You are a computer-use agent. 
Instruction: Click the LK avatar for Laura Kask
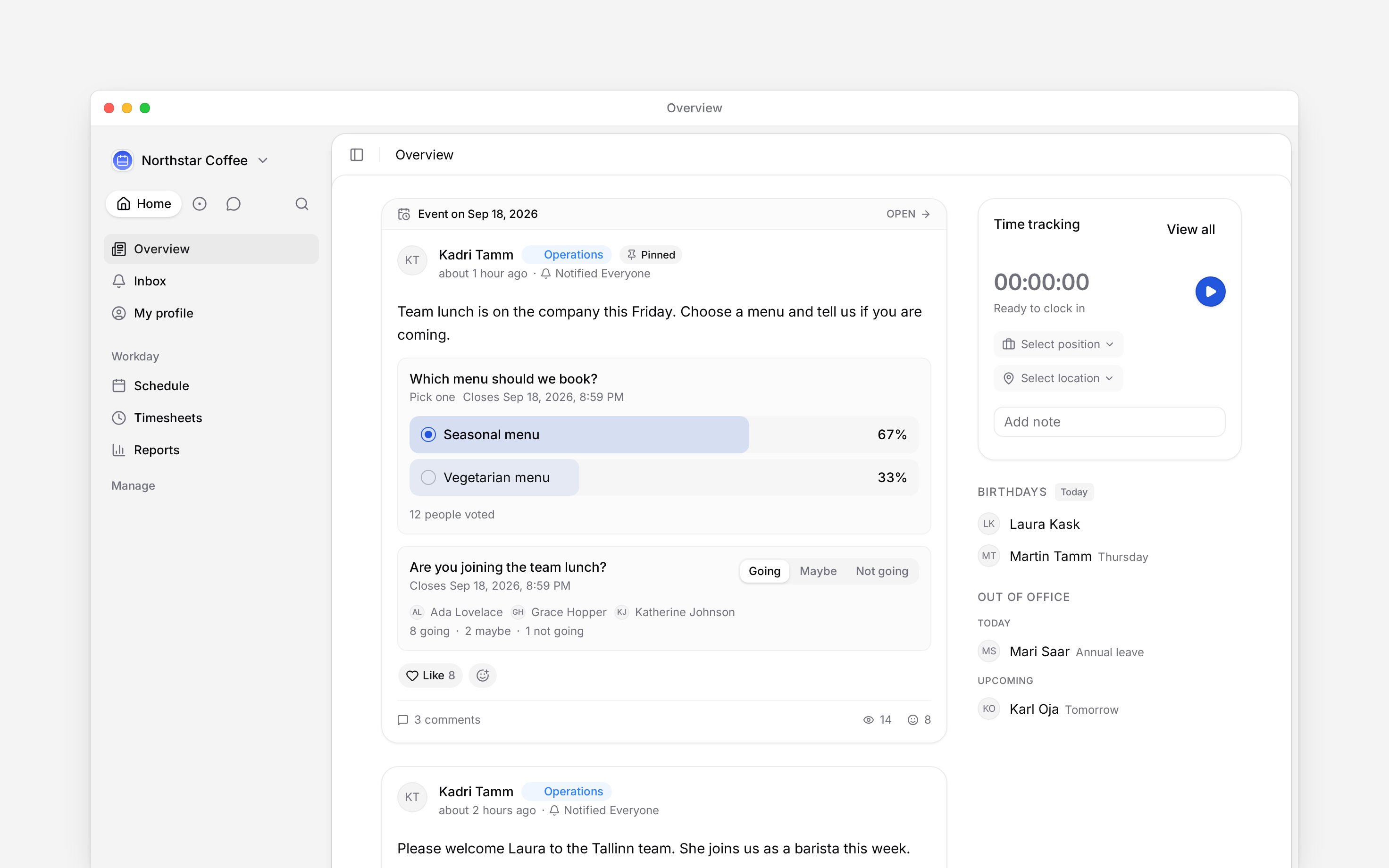[x=989, y=524]
